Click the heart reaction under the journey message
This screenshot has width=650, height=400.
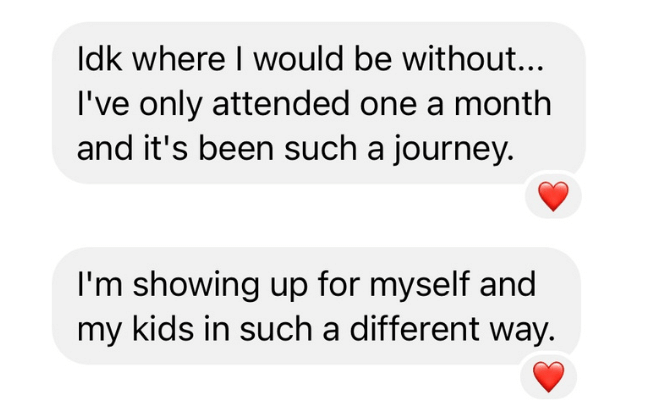coord(553,197)
